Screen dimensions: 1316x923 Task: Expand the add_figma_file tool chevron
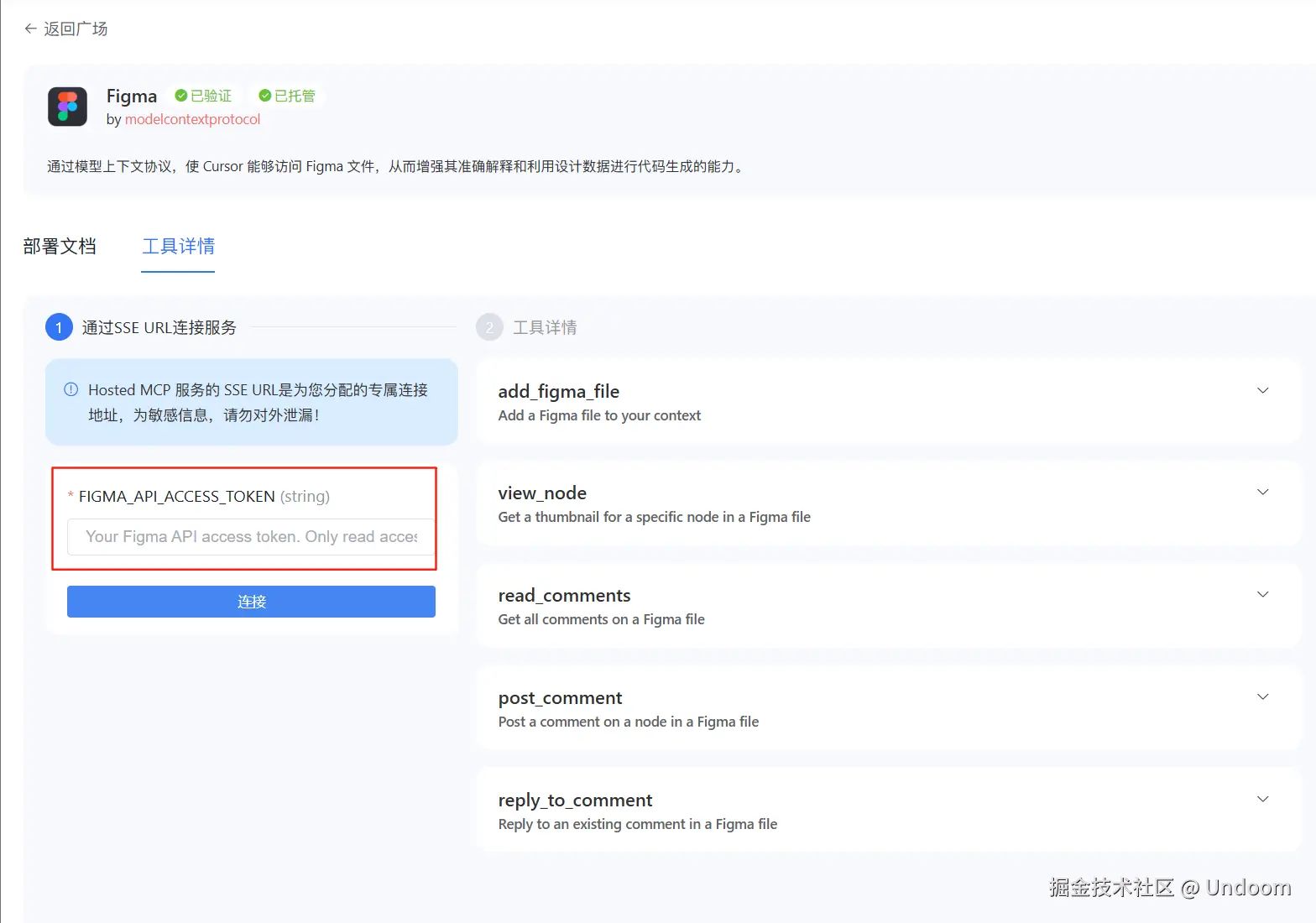[x=1262, y=390]
